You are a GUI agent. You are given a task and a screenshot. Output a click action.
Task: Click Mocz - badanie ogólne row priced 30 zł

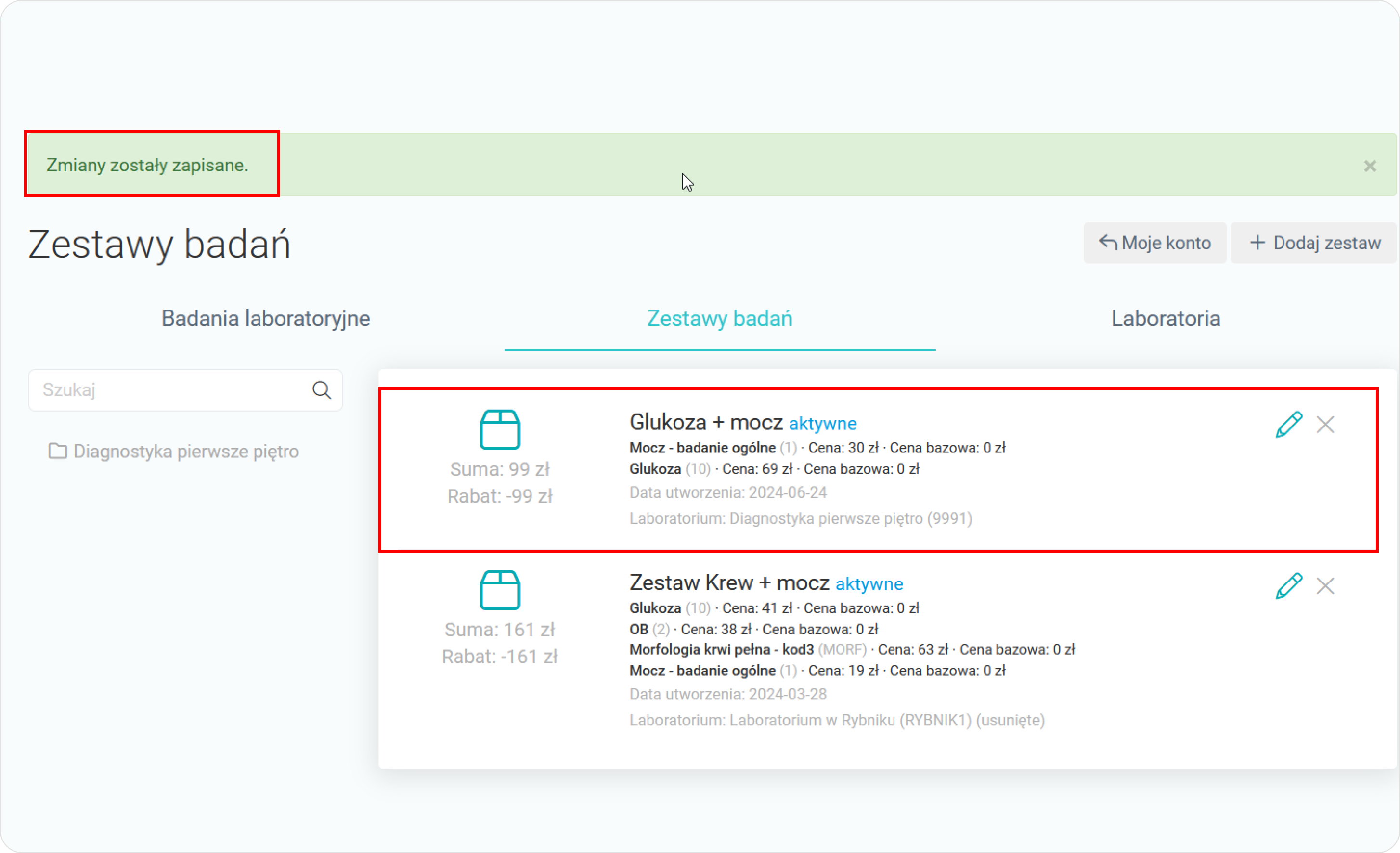(817, 448)
